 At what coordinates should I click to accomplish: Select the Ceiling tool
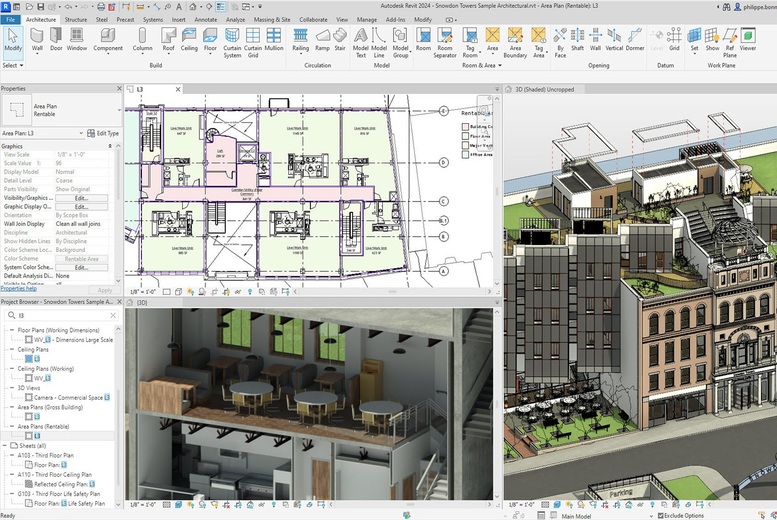[x=189, y=40]
